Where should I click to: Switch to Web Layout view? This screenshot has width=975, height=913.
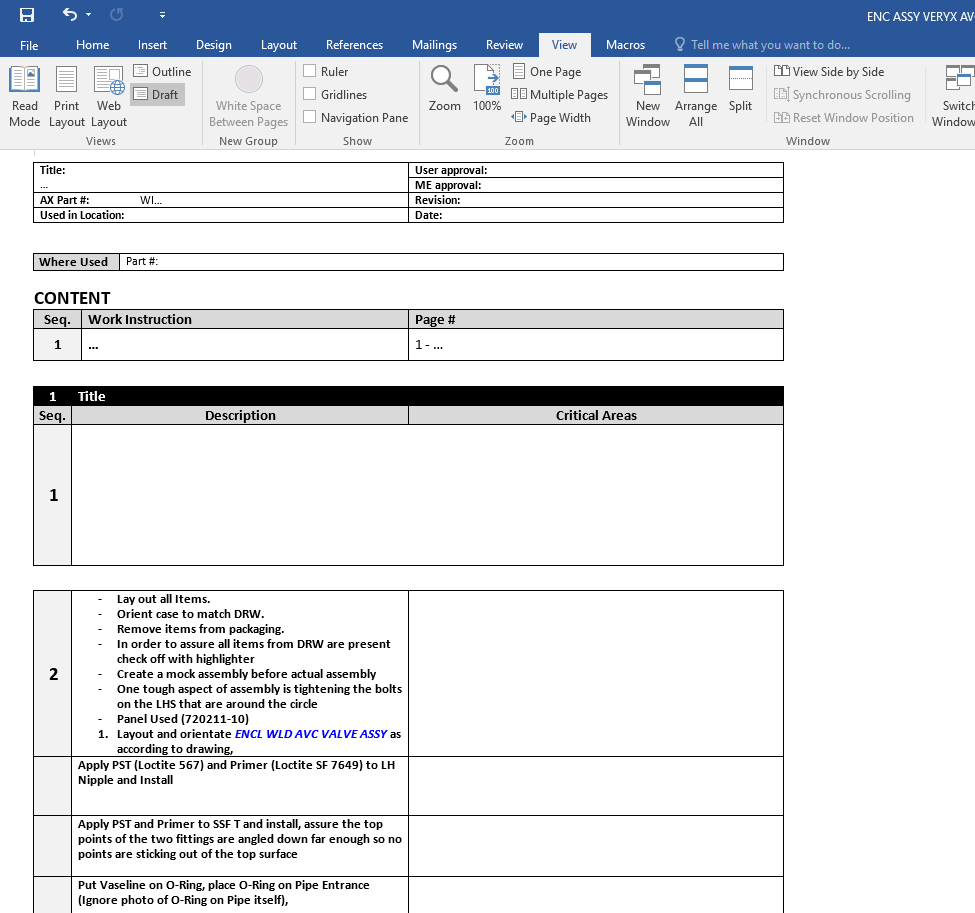click(x=109, y=97)
